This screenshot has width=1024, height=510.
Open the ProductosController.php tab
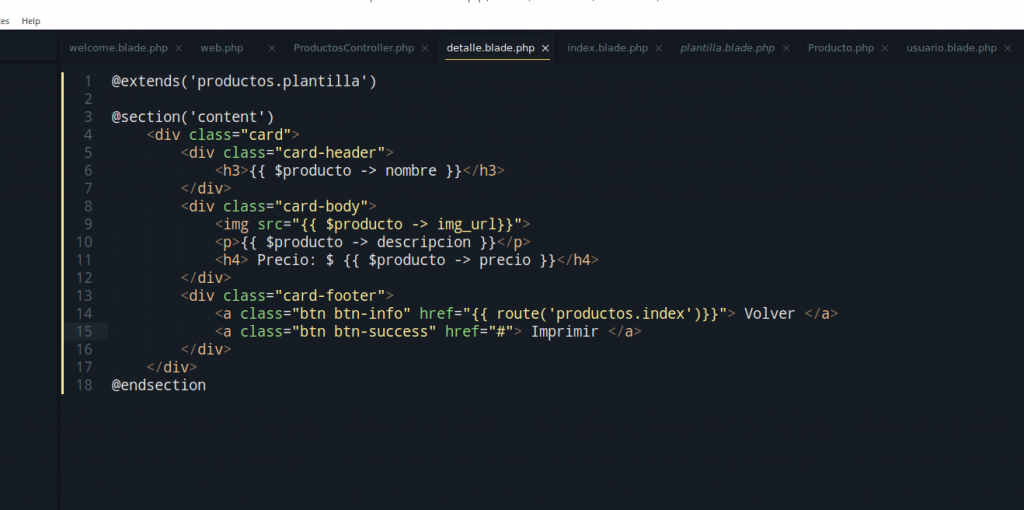click(x=353, y=48)
